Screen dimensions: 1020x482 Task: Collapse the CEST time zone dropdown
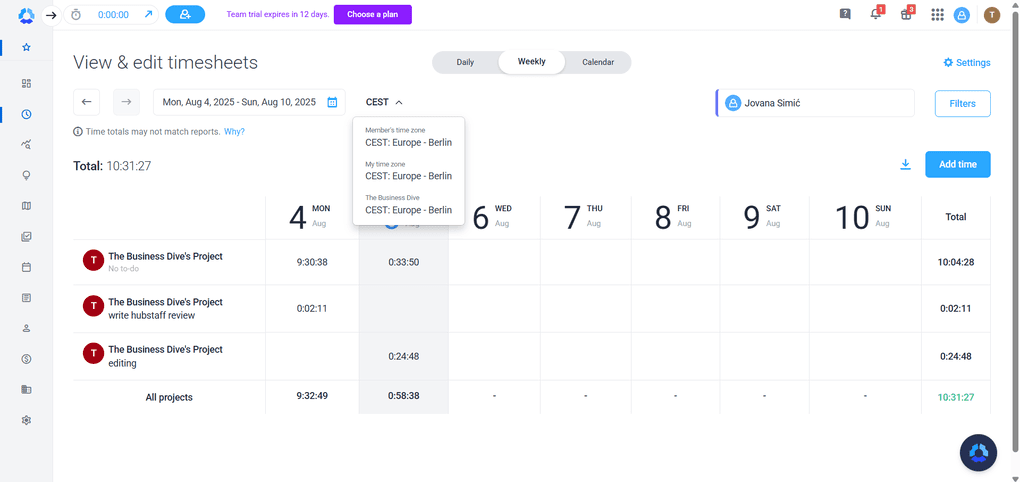tap(384, 102)
